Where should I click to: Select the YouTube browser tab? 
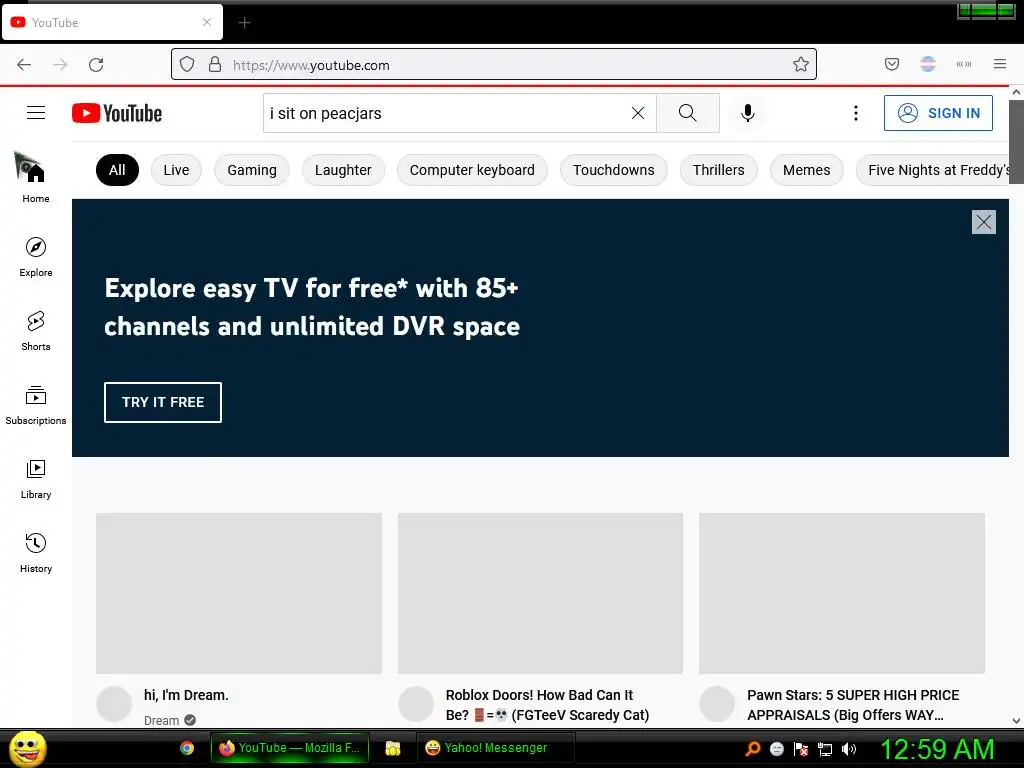coord(112,22)
